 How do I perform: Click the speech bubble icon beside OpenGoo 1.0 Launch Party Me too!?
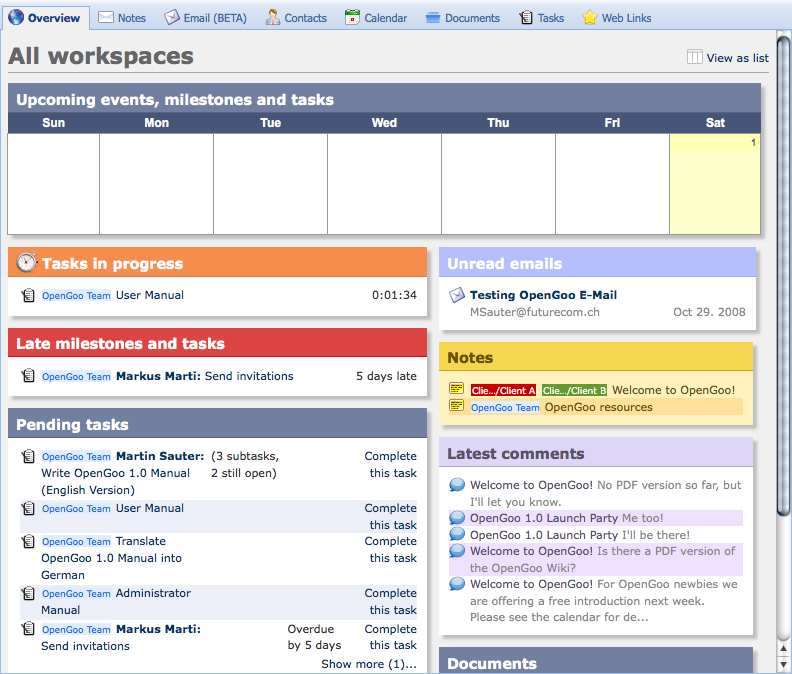(457, 518)
